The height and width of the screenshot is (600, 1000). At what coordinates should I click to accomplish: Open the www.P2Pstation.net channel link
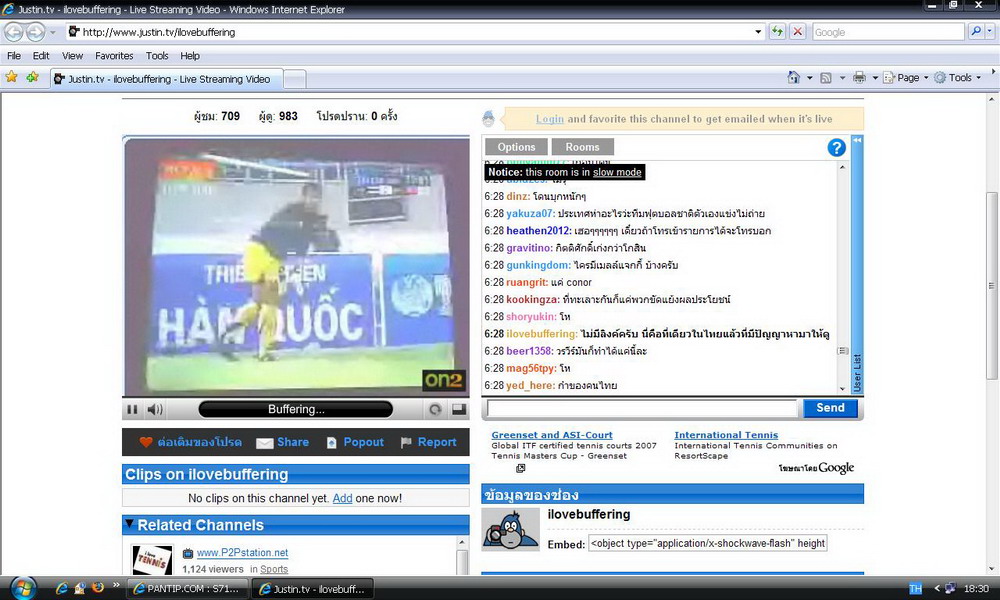click(242, 553)
